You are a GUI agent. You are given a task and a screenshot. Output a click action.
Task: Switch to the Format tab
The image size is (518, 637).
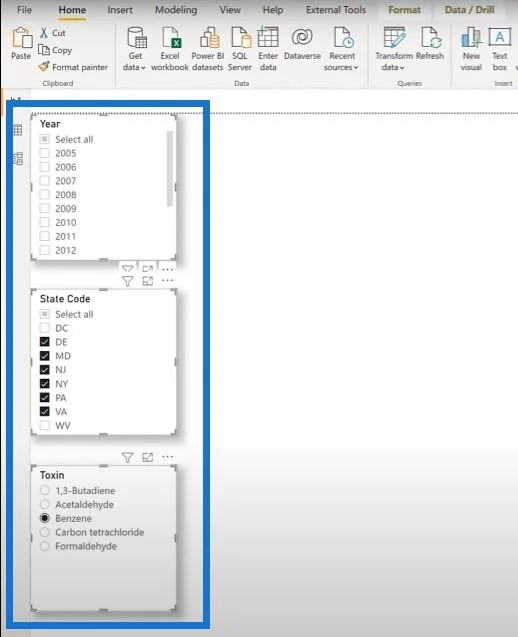pos(404,10)
